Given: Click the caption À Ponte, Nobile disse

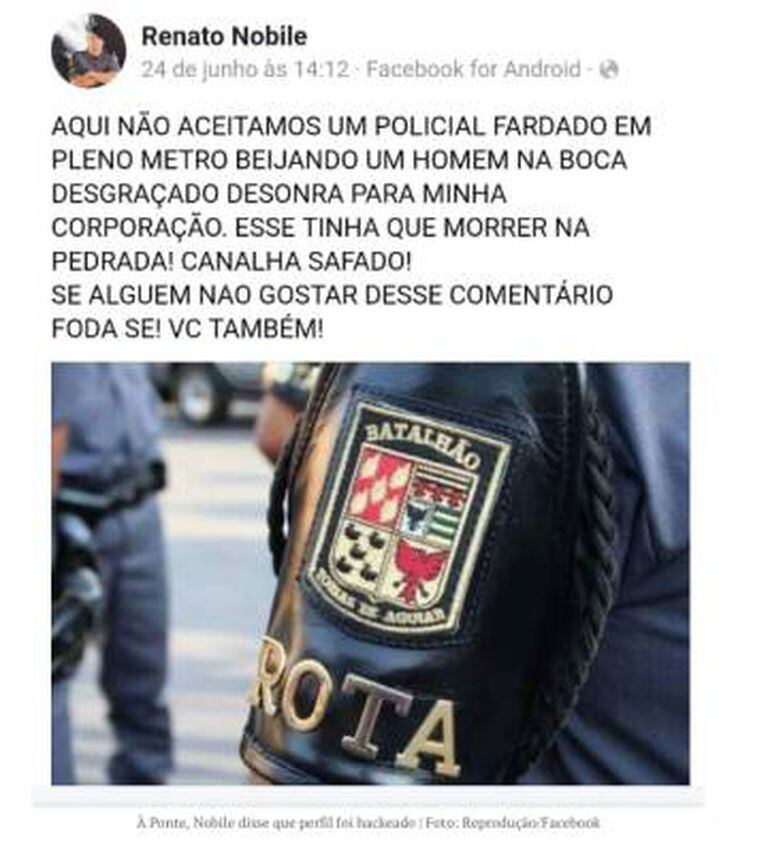Looking at the screenshot, I should point(276,823).
